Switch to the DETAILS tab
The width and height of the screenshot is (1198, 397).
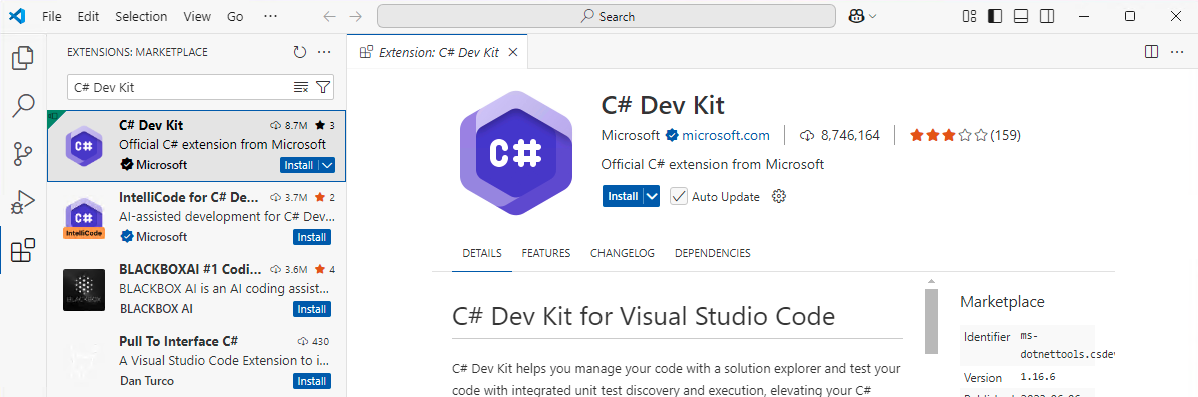(x=482, y=253)
